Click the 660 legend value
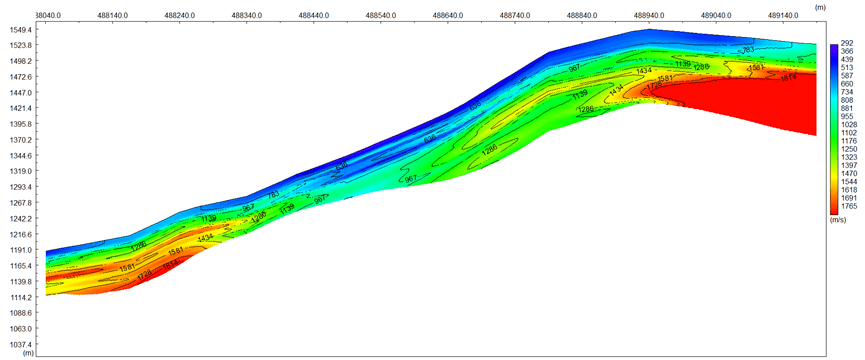Viewport: 865px width, 360px height. coord(847,84)
